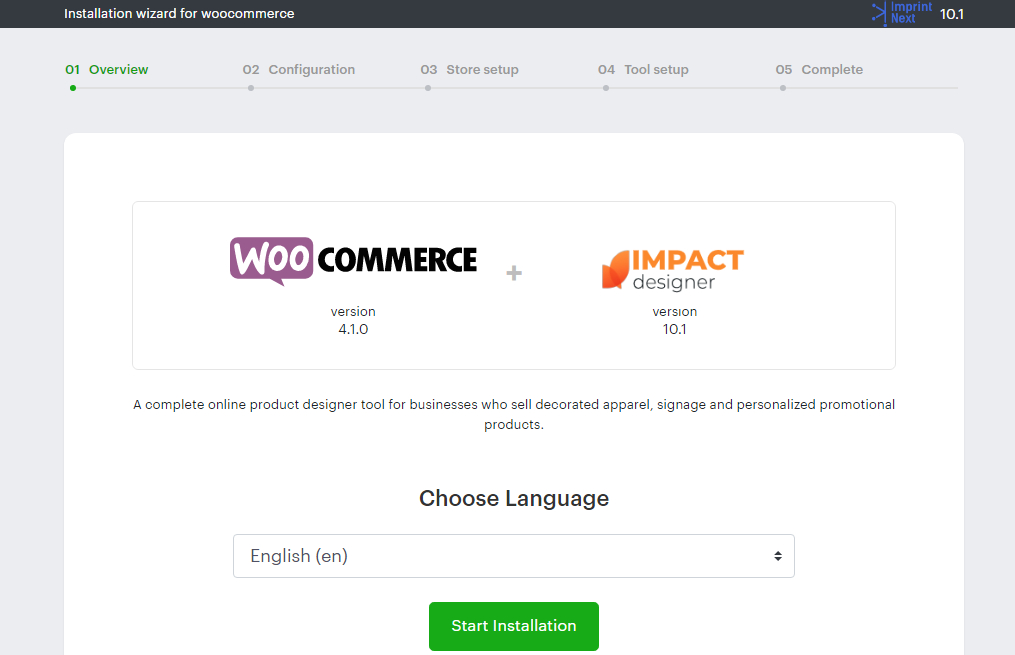
Task: Select the 03 Store setup step
Action: (470, 70)
